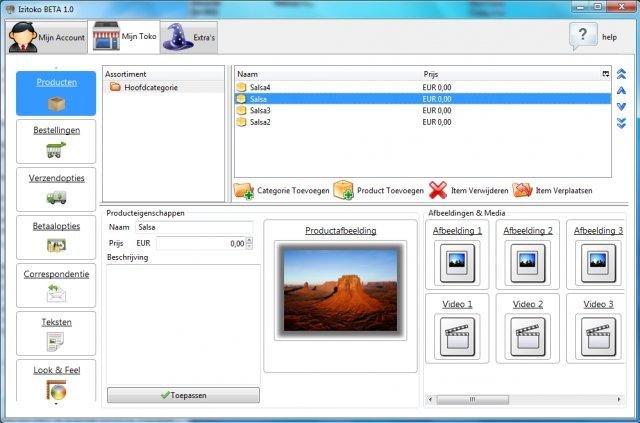This screenshot has height=423, width=640.
Task: Click the Salsa4 product box icon
Action: tap(241, 87)
